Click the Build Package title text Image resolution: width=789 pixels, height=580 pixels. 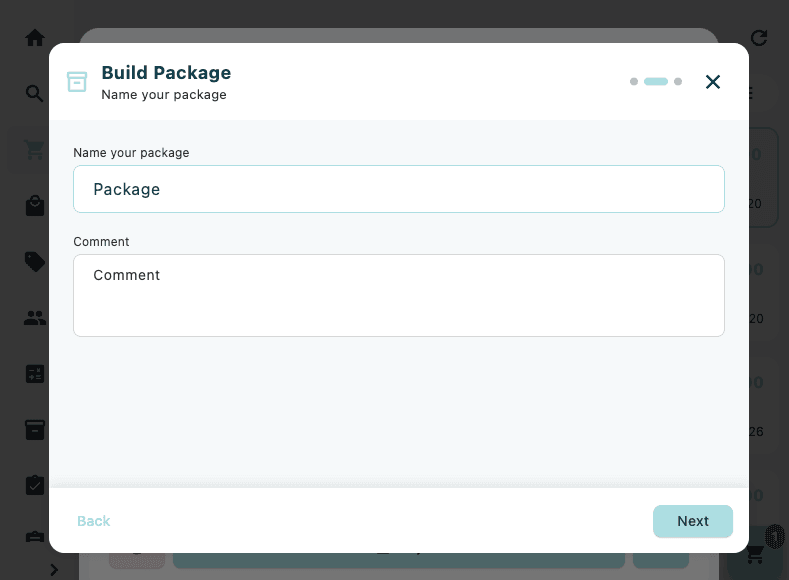click(166, 73)
